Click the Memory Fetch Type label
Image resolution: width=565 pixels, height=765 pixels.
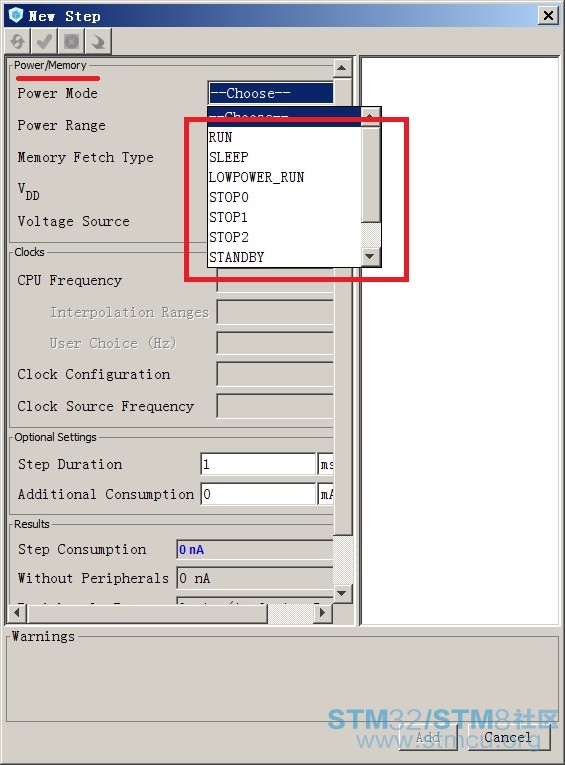pos(85,157)
